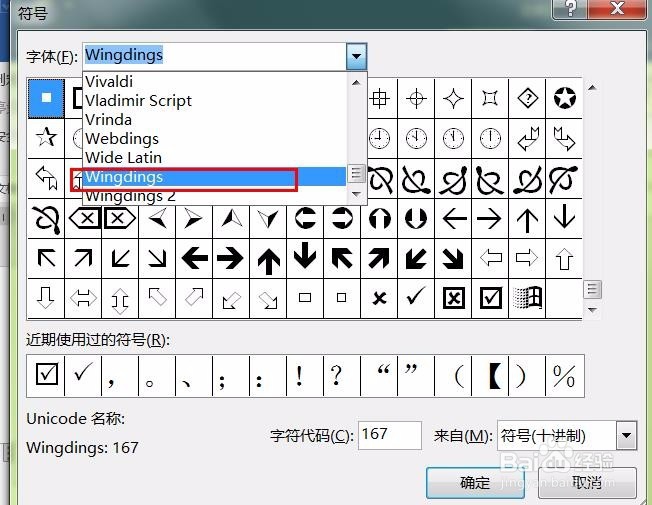Select the diamond with question mark symbol
The height and width of the screenshot is (505, 652).
(x=527, y=99)
